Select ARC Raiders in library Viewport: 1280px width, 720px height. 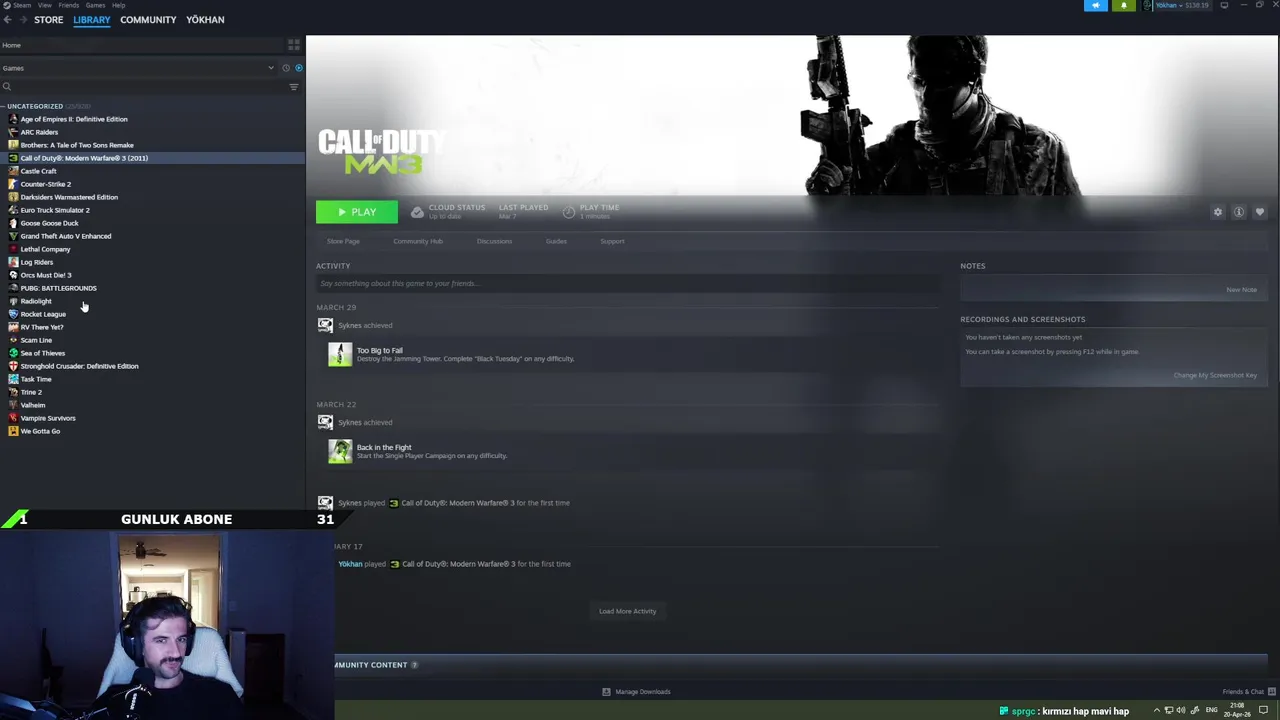click(x=39, y=132)
